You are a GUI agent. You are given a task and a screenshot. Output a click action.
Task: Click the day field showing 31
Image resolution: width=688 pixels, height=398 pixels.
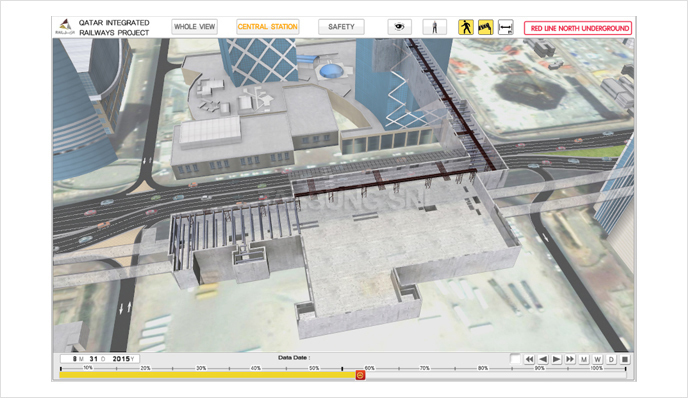point(93,359)
